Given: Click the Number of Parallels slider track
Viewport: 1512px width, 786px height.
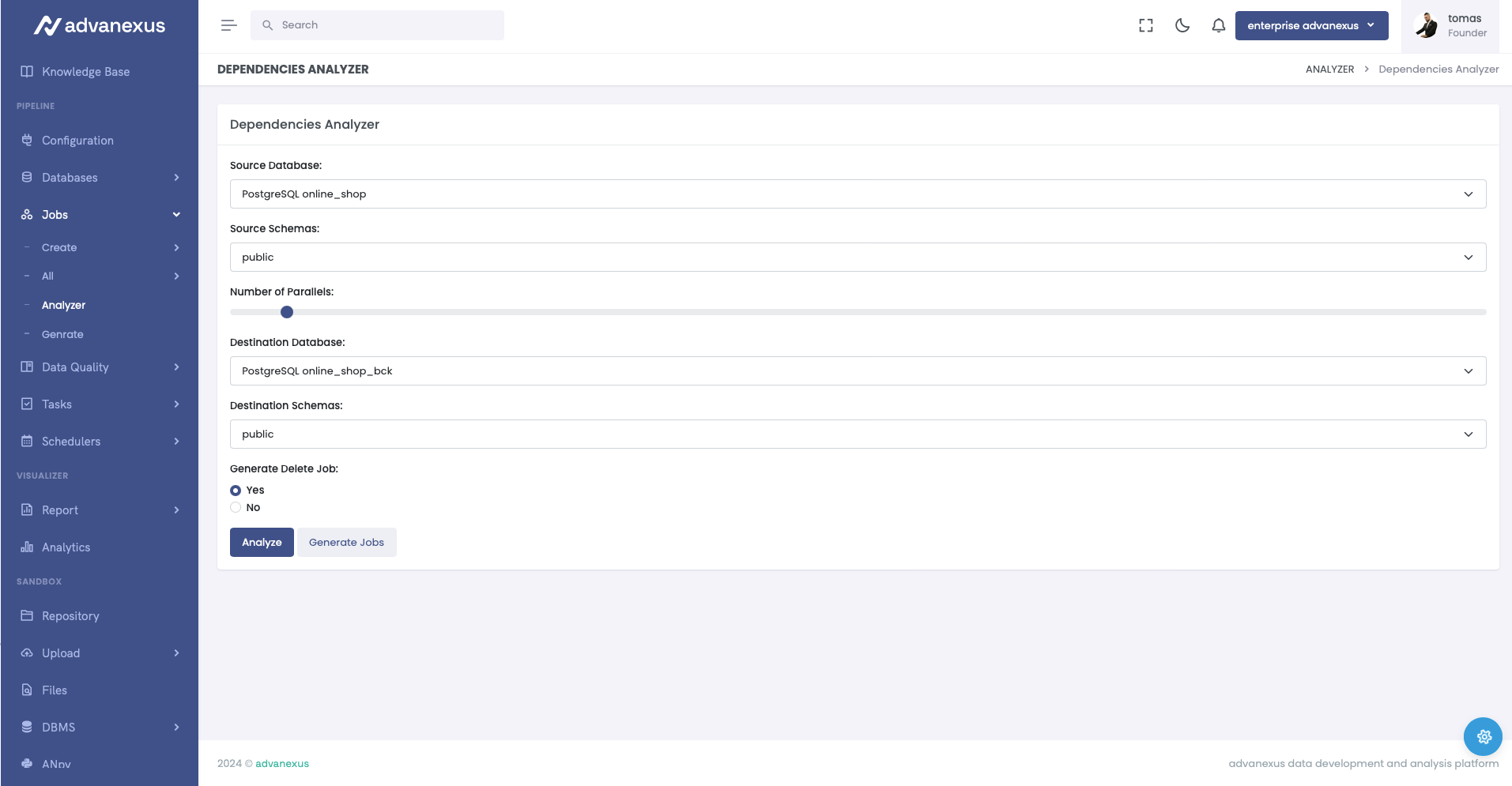Looking at the screenshot, I should (858, 312).
